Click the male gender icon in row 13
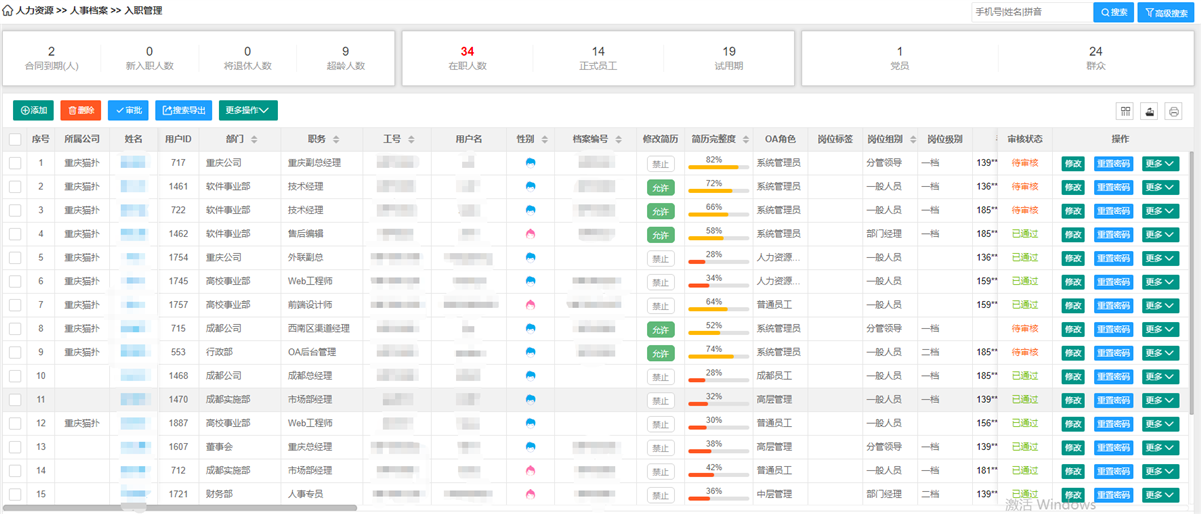This screenshot has height=514, width=1201. coord(531,447)
